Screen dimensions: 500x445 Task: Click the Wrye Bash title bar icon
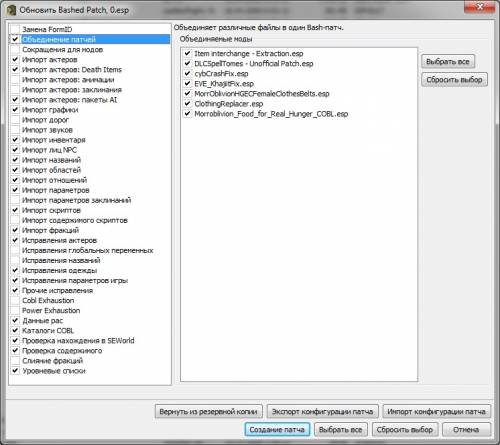(11, 10)
